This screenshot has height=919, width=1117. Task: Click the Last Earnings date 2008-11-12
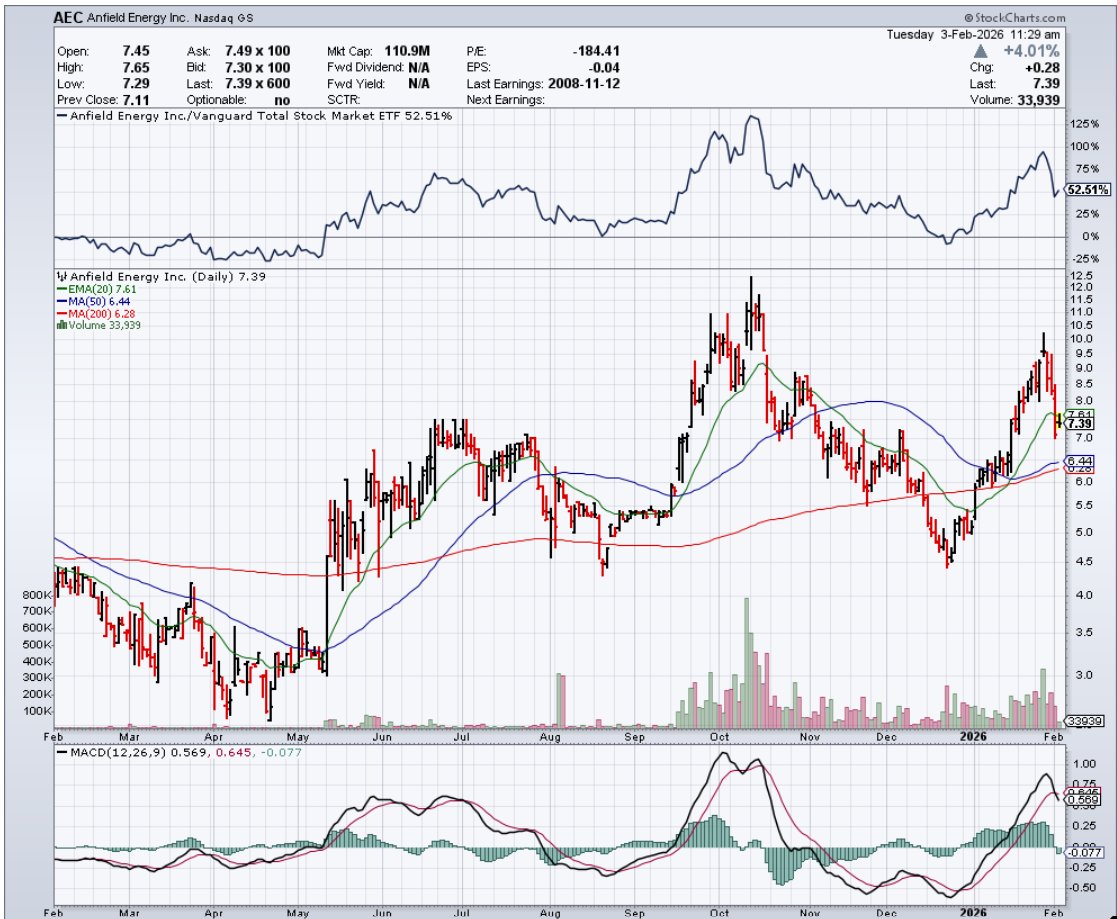pos(583,83)
